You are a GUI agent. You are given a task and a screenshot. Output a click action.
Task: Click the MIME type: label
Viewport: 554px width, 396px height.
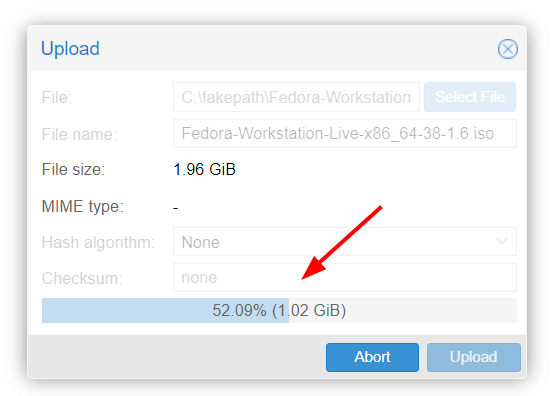click(82, 207)
